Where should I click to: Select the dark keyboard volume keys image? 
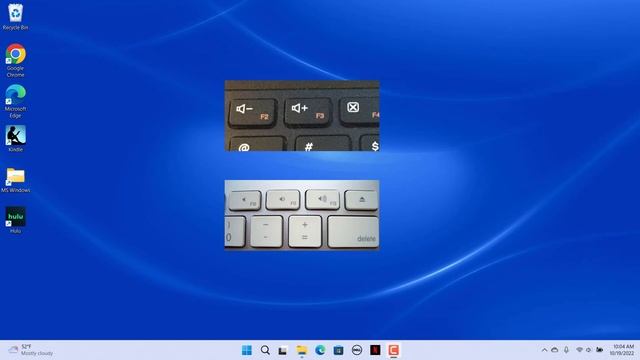[x=302, y=116]
